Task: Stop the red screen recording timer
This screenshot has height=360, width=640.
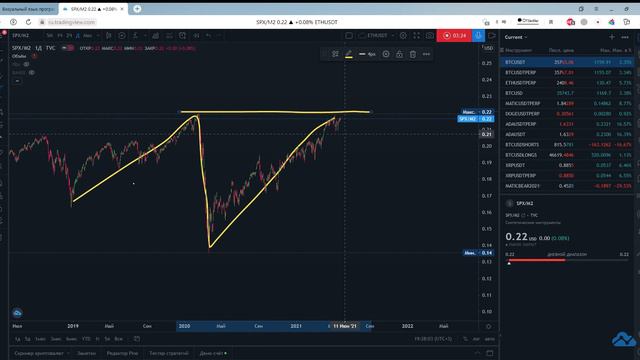Action: point(454,36)
